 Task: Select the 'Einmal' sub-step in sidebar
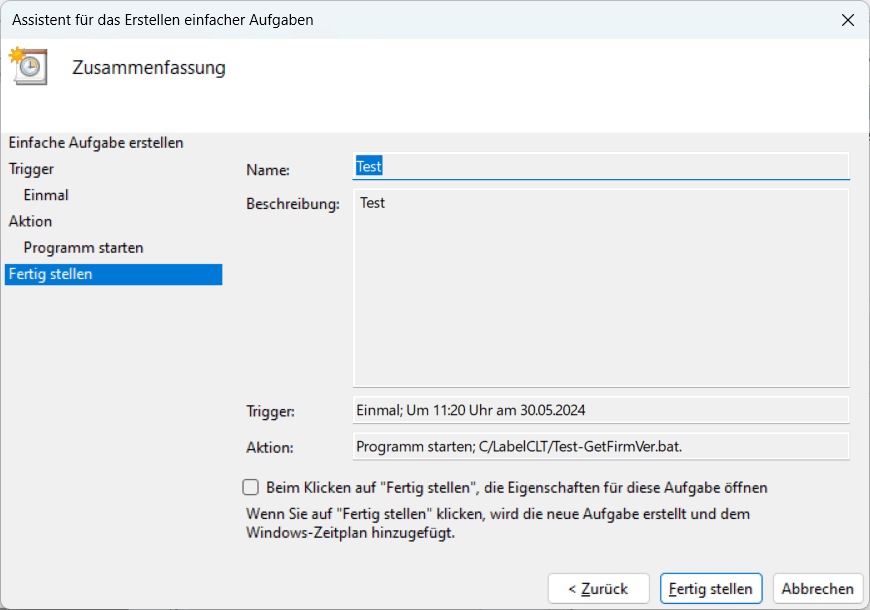46,195
